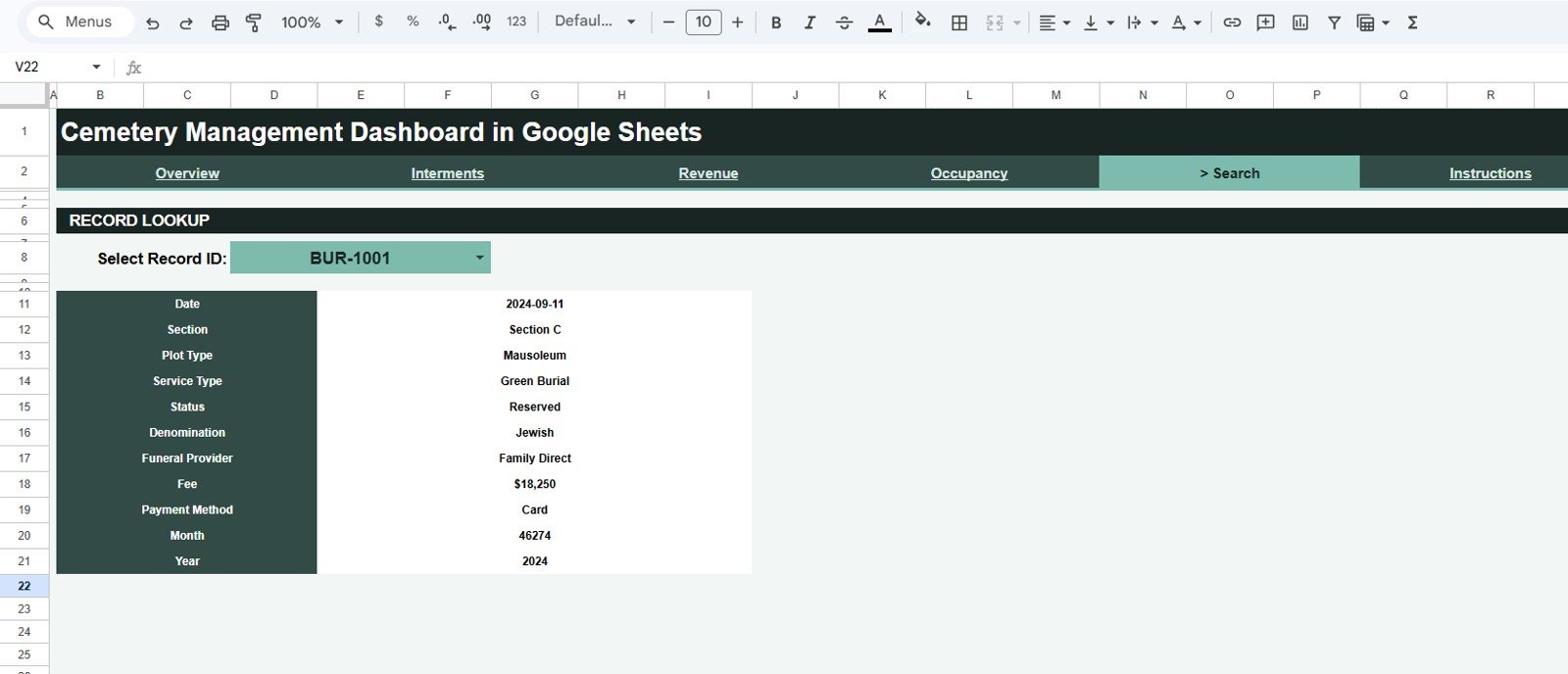
Task: Toggle italic formatting
Action: pos(809,23)
